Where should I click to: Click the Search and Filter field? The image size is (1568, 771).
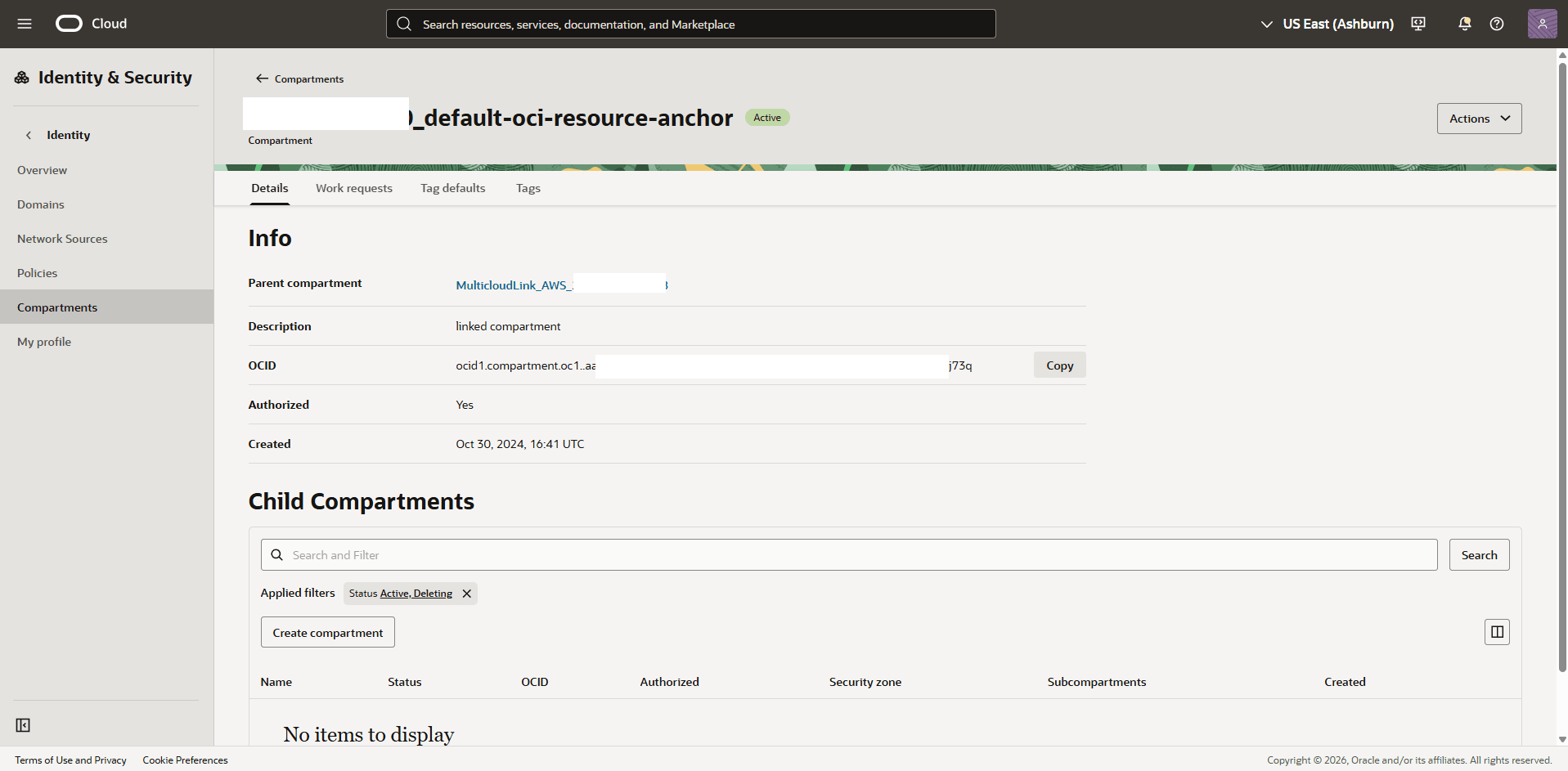(x=849, y=555)
